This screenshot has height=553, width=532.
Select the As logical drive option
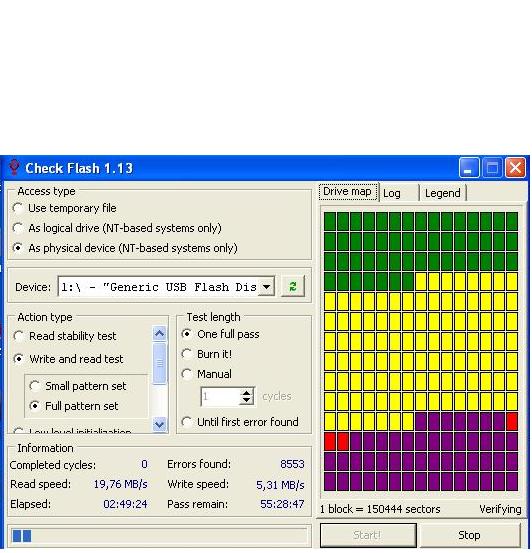(117, 228)
